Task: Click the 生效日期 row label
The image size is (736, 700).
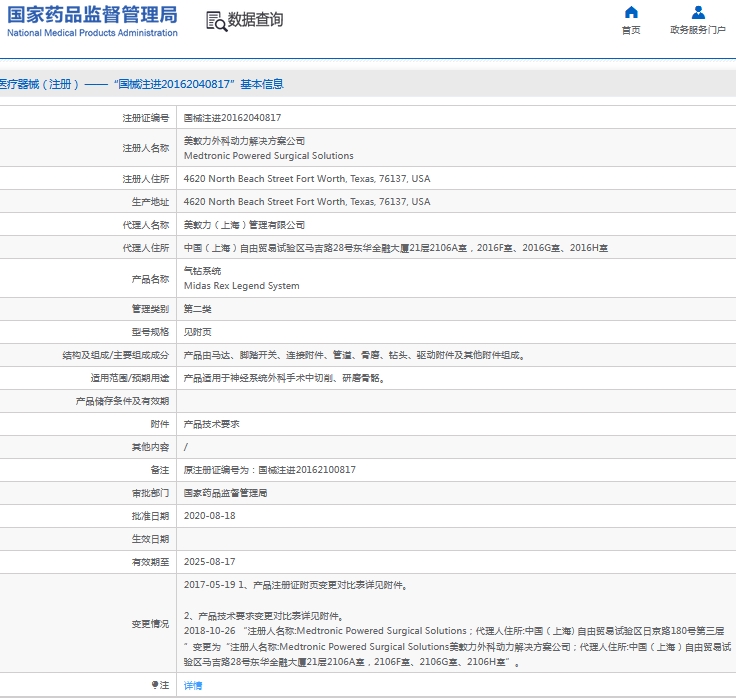Action: click(150, 539)
